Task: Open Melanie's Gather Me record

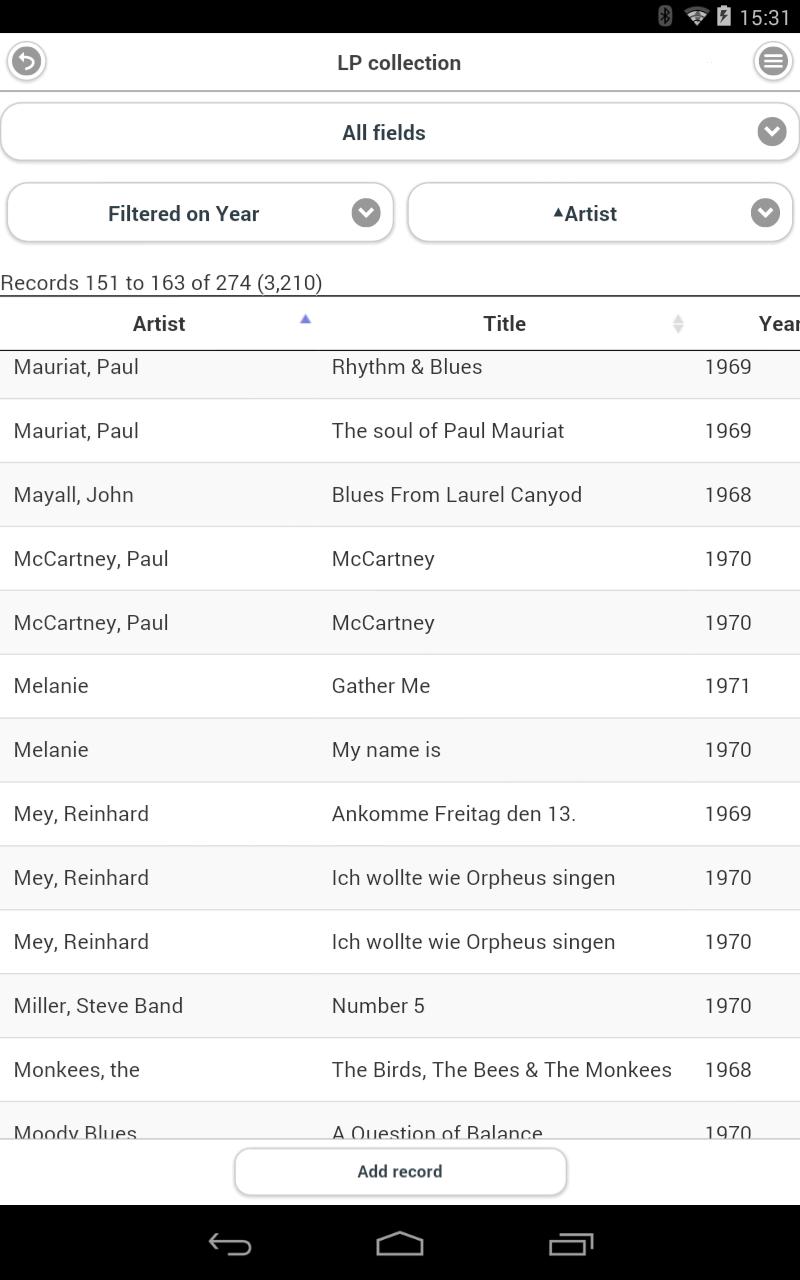Action: click(381, 686)
